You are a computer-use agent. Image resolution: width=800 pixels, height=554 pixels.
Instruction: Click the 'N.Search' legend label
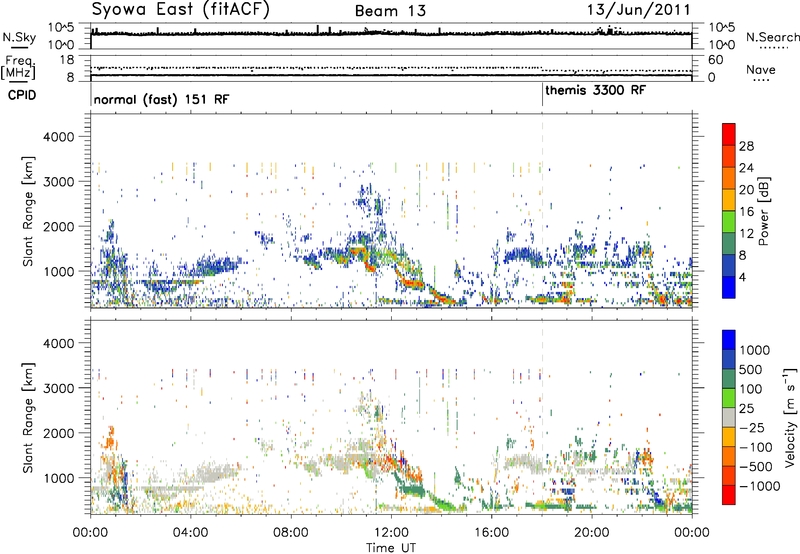772,37
